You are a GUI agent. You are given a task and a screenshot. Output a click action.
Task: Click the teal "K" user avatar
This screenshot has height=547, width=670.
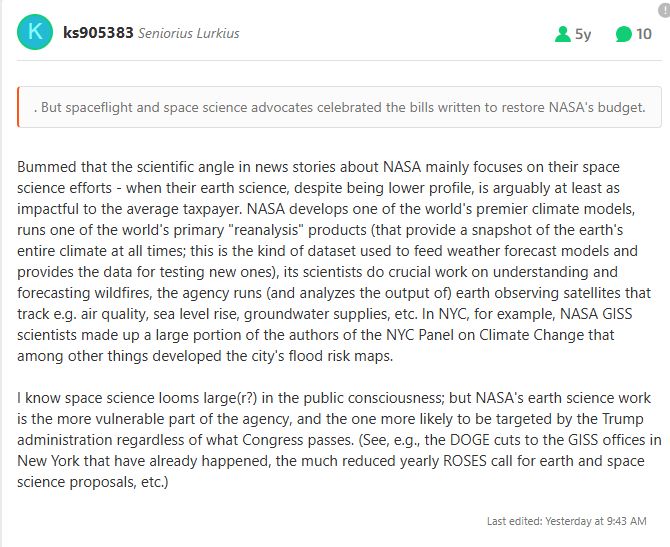coord(35,32)
